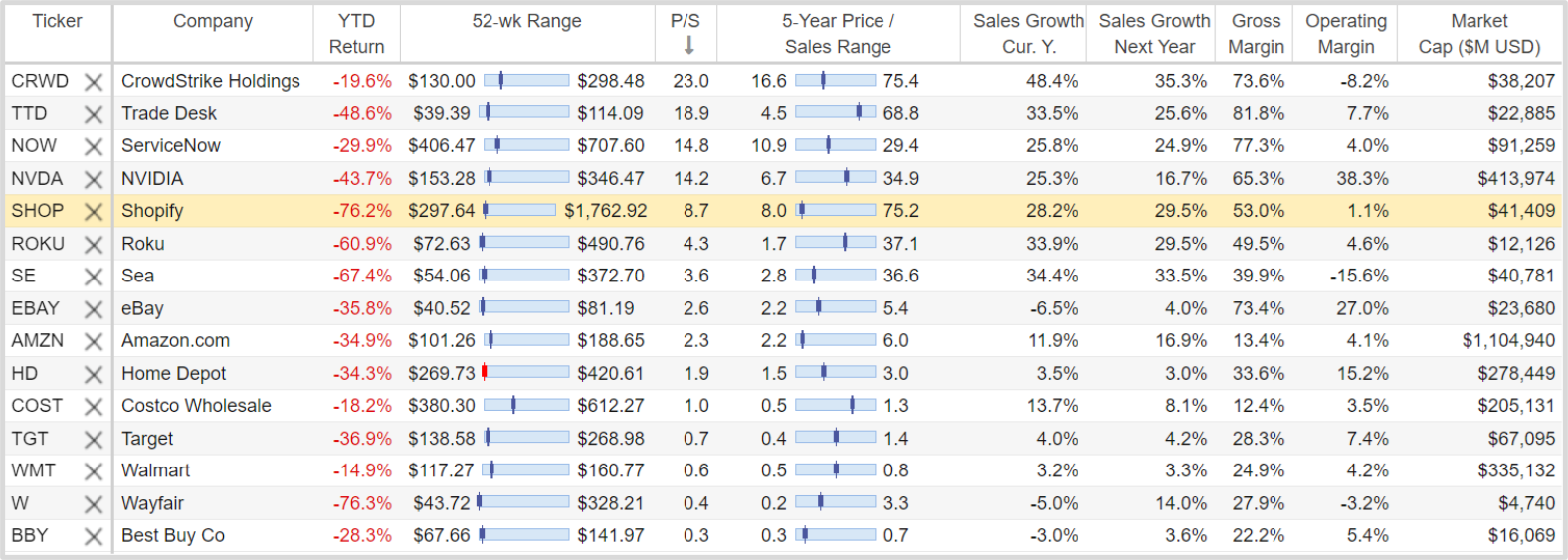Screen dimensions: 1568x560
Task: Remove EBAY row with its X icon
Action: coord(94,309)
